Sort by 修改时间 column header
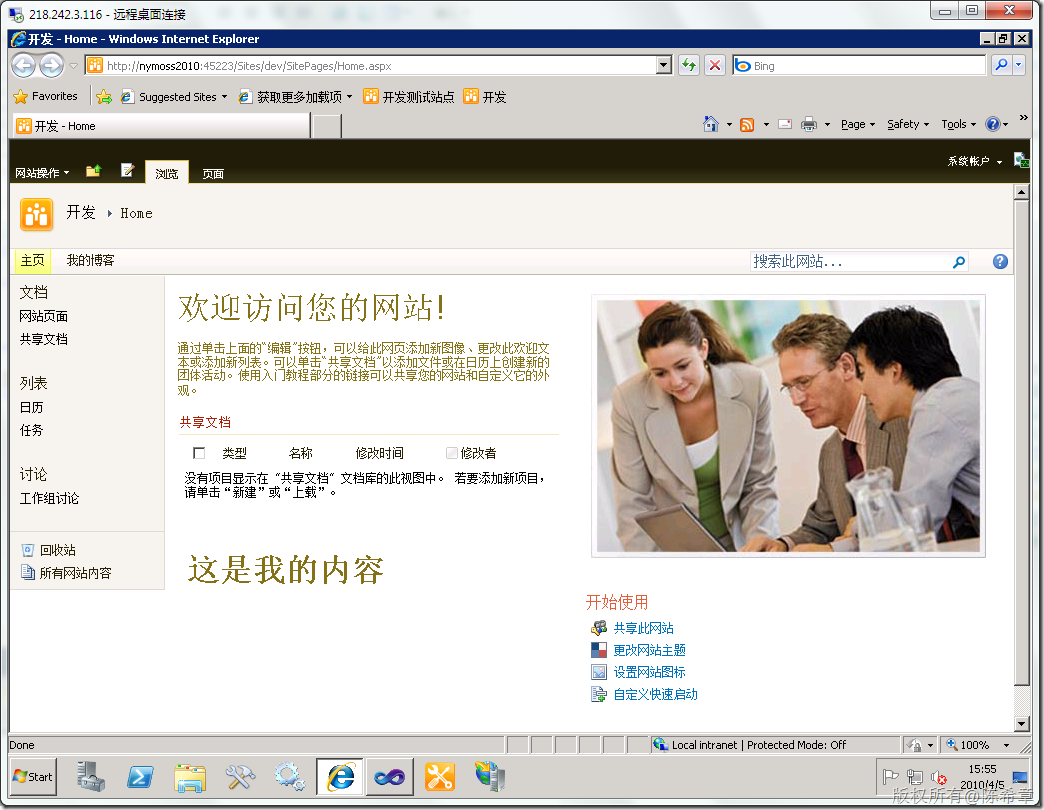 [x=380, y=453]
